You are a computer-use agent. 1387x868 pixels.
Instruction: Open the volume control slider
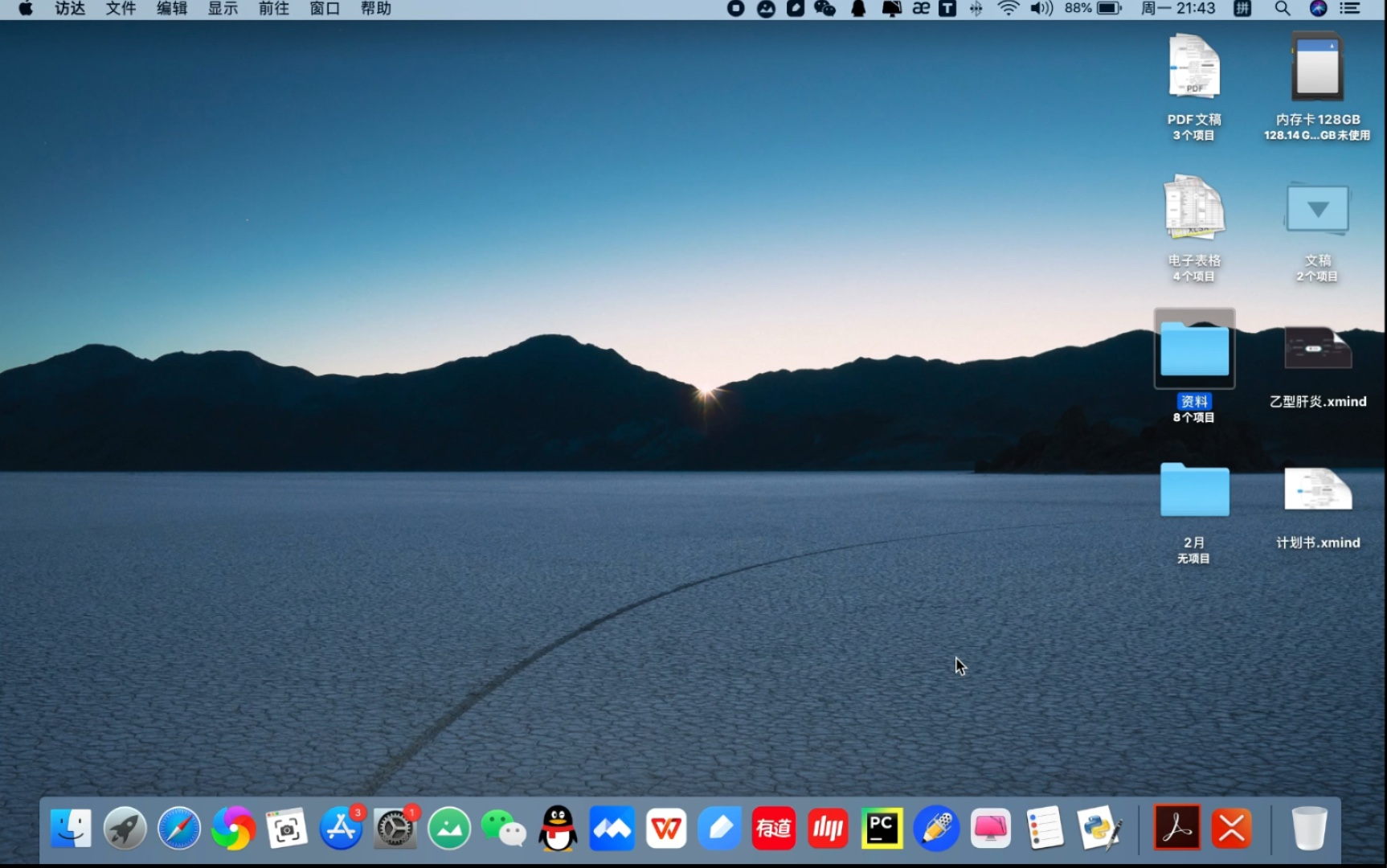pyautogui.click(x=1040, y=9)
